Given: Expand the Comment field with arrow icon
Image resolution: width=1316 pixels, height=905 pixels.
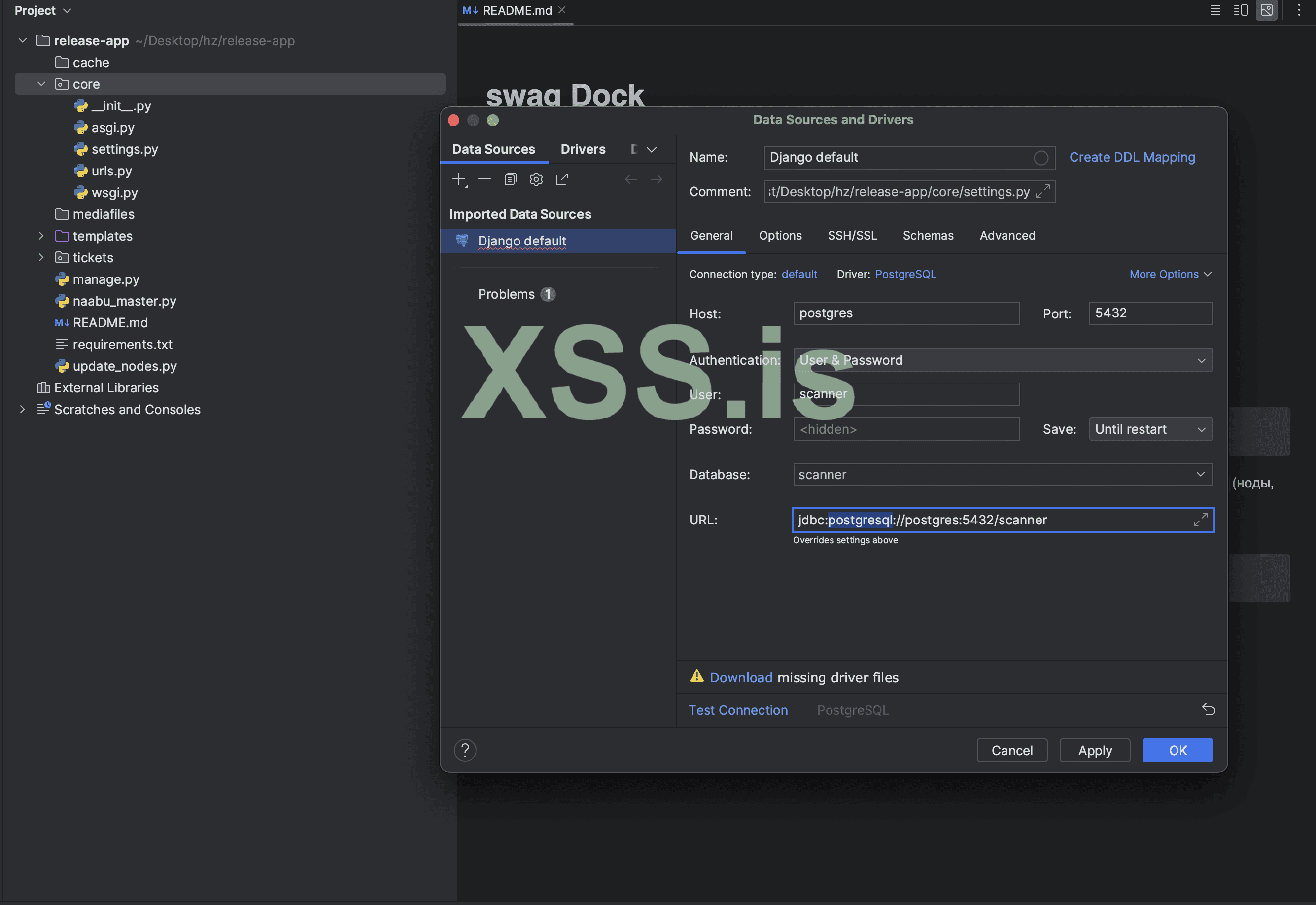Looking at the screenshot, I should (1042, 192).
